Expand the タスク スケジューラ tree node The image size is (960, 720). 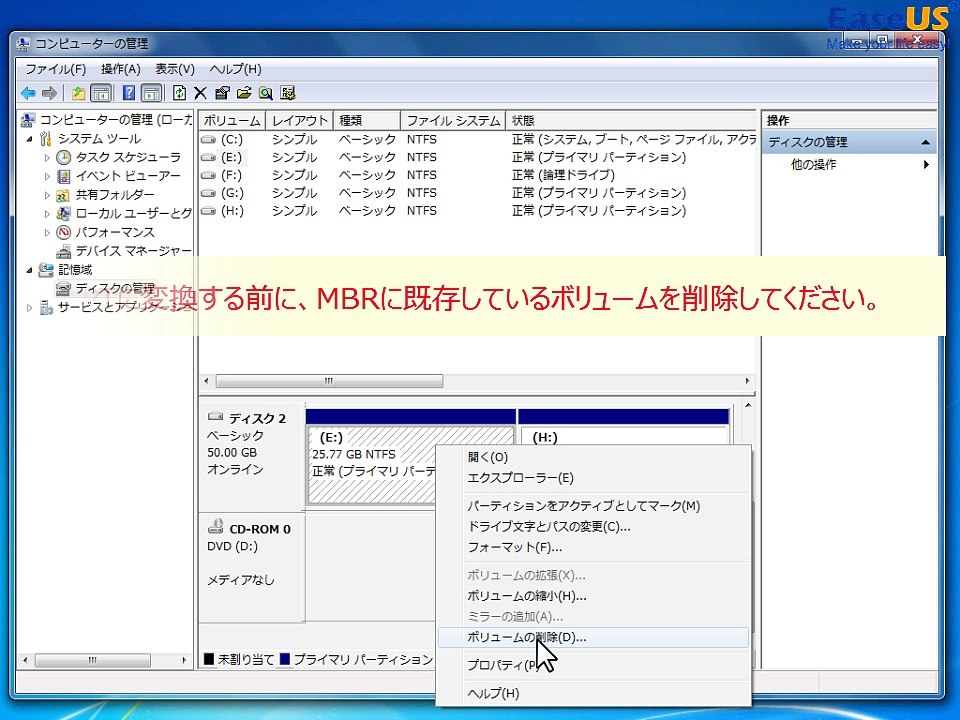click(47, 158)
